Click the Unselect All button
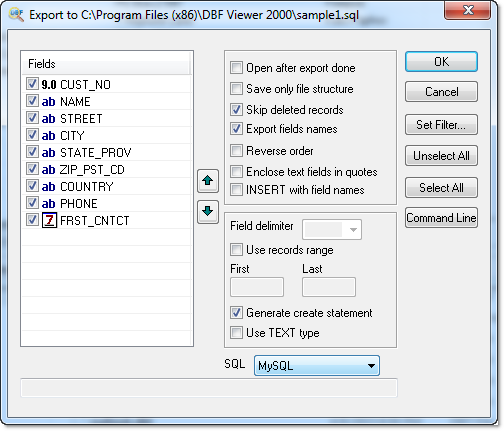This screenshot has width=504, height=431. pyautogui.click(x=441, y=156)
